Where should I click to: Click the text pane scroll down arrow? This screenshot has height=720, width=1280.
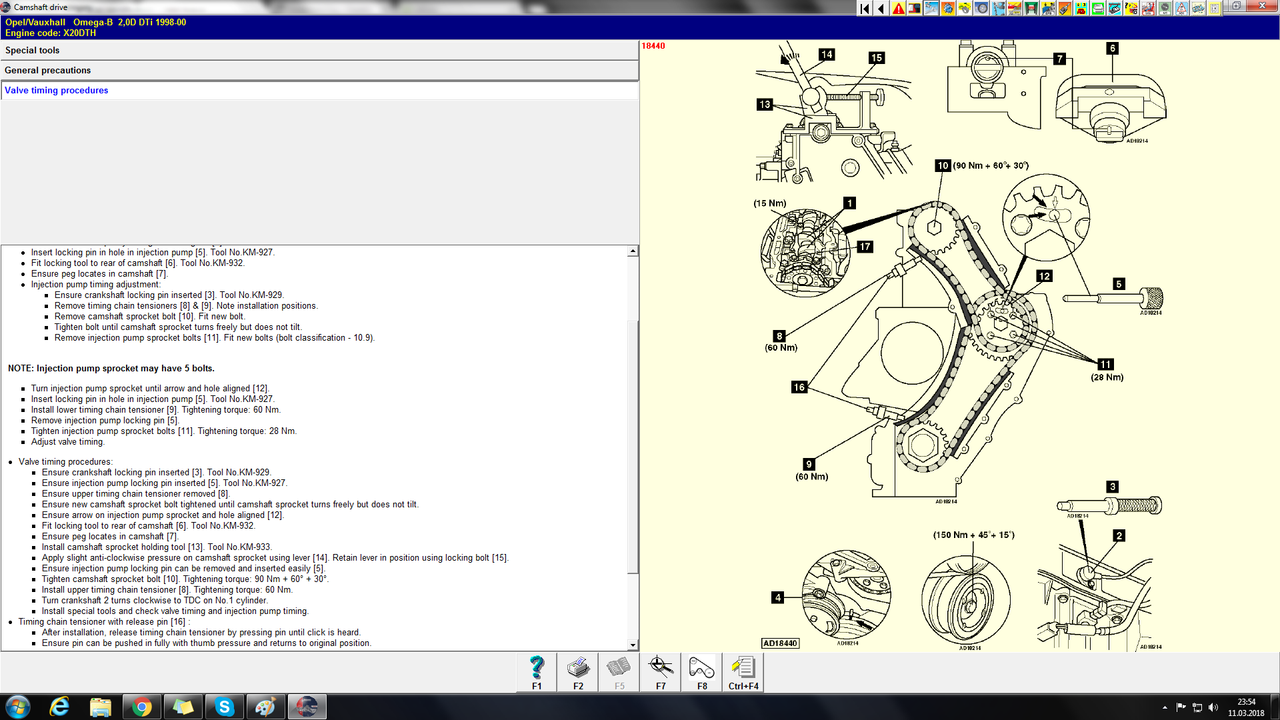632,645
